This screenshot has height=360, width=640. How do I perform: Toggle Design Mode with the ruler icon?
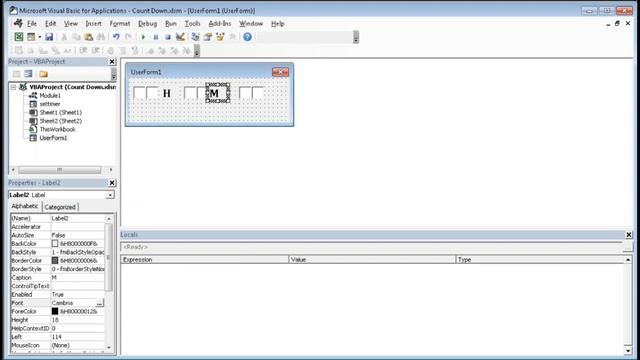pyautogui.click(x=180, y=37)
